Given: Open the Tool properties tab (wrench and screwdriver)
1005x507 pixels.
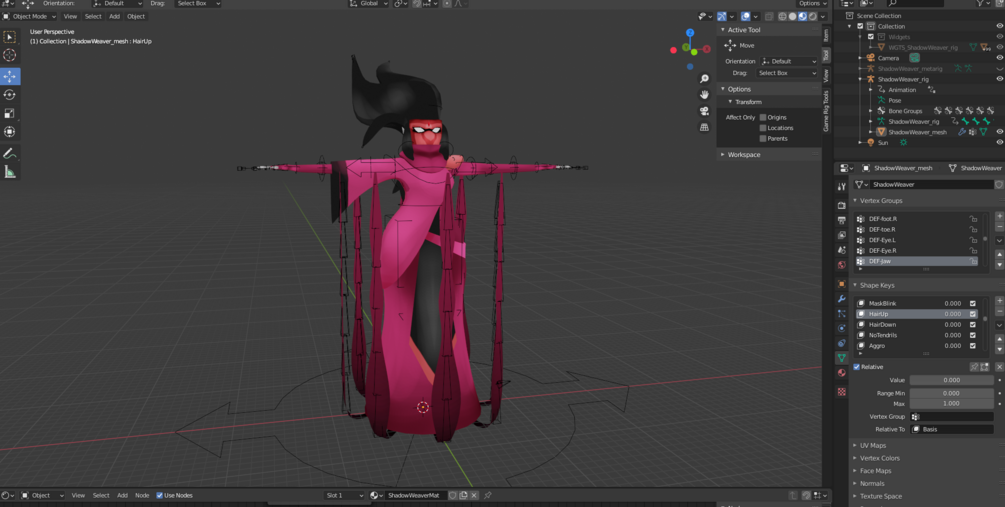Looking at the screenshot, I should [842, 187].
